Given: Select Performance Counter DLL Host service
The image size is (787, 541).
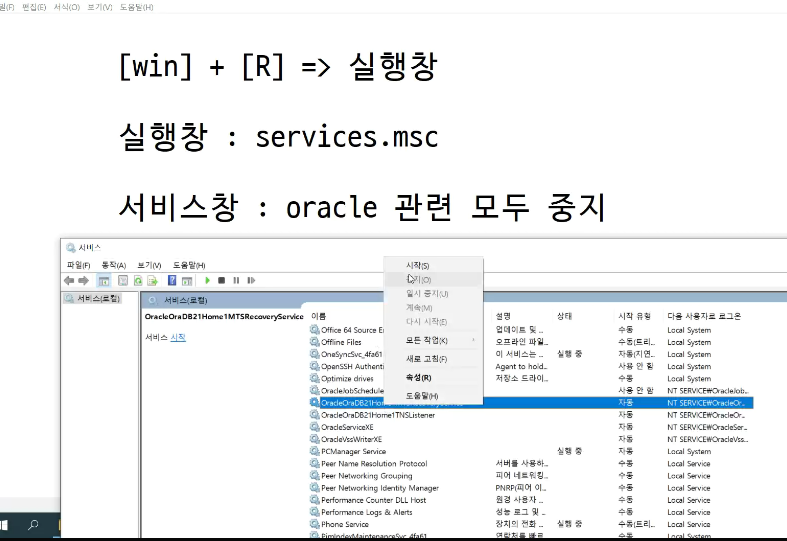Looking at the screenshot, I should pyautogui.click(x=531, y=500).
